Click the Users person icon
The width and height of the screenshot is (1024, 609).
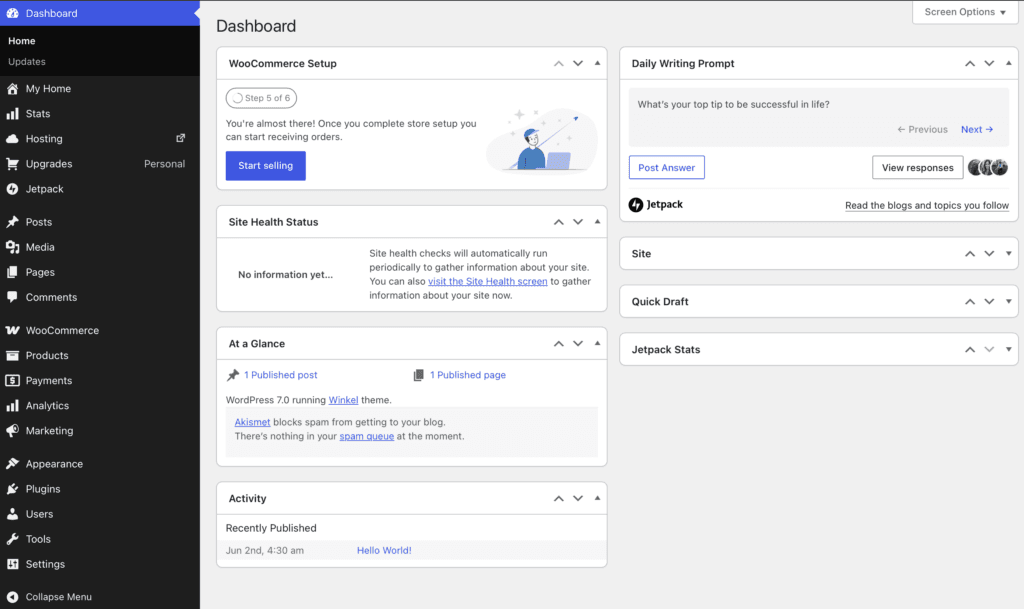point(12,514)
